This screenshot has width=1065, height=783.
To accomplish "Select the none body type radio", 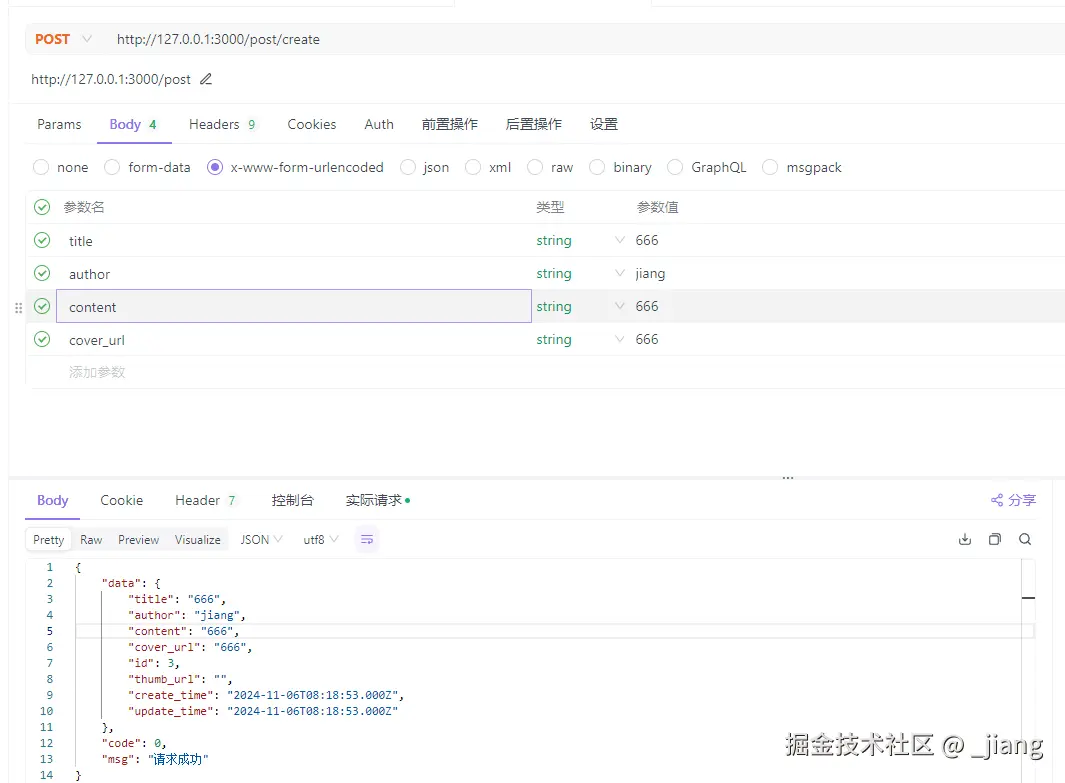I will [41, 167].
